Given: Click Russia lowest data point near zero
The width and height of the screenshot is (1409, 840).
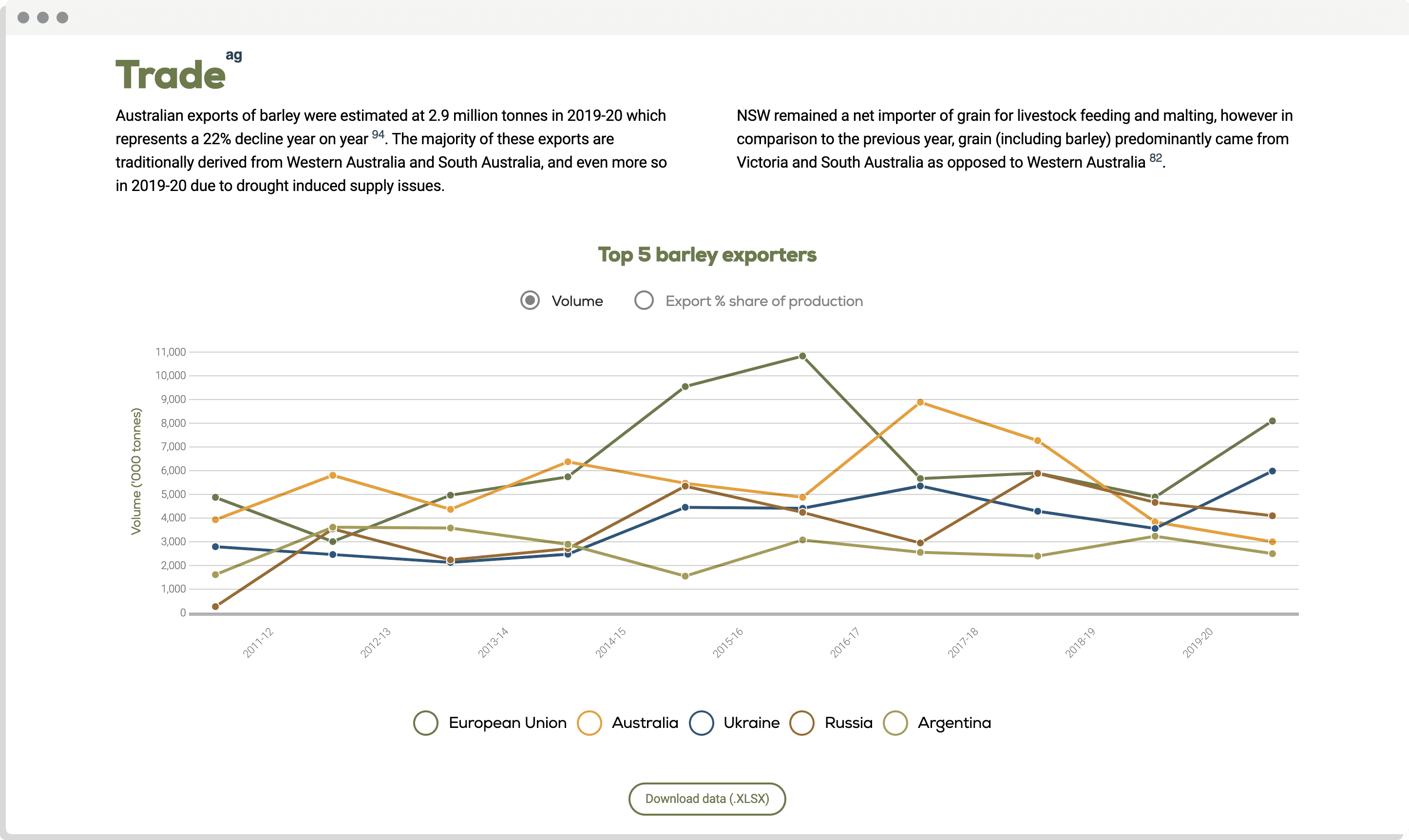Looking at the screenshot, I should 215,606.
